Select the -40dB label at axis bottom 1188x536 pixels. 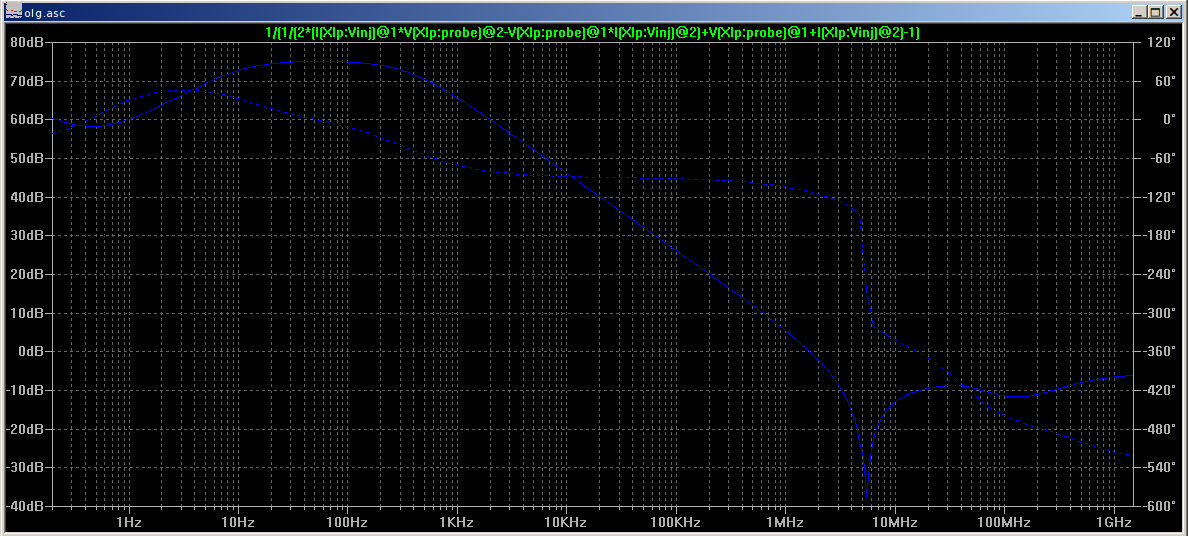(x=27, y=506)
